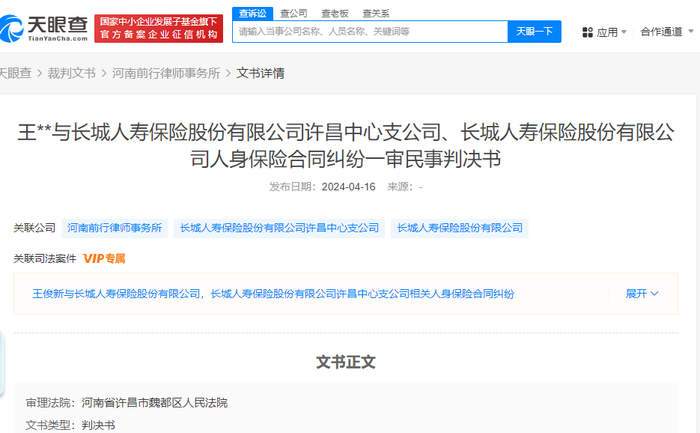Expand the 合作通道 dropdown arrow
This screenshot has height=433, width=700.
coord(691,32)
